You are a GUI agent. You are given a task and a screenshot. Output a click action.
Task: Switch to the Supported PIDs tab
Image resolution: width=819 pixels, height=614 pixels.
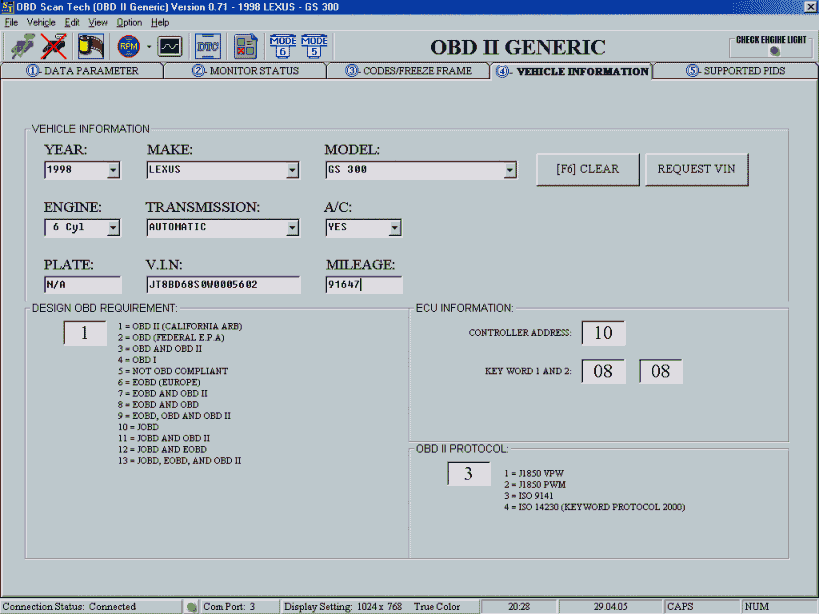tap(735, 71)
